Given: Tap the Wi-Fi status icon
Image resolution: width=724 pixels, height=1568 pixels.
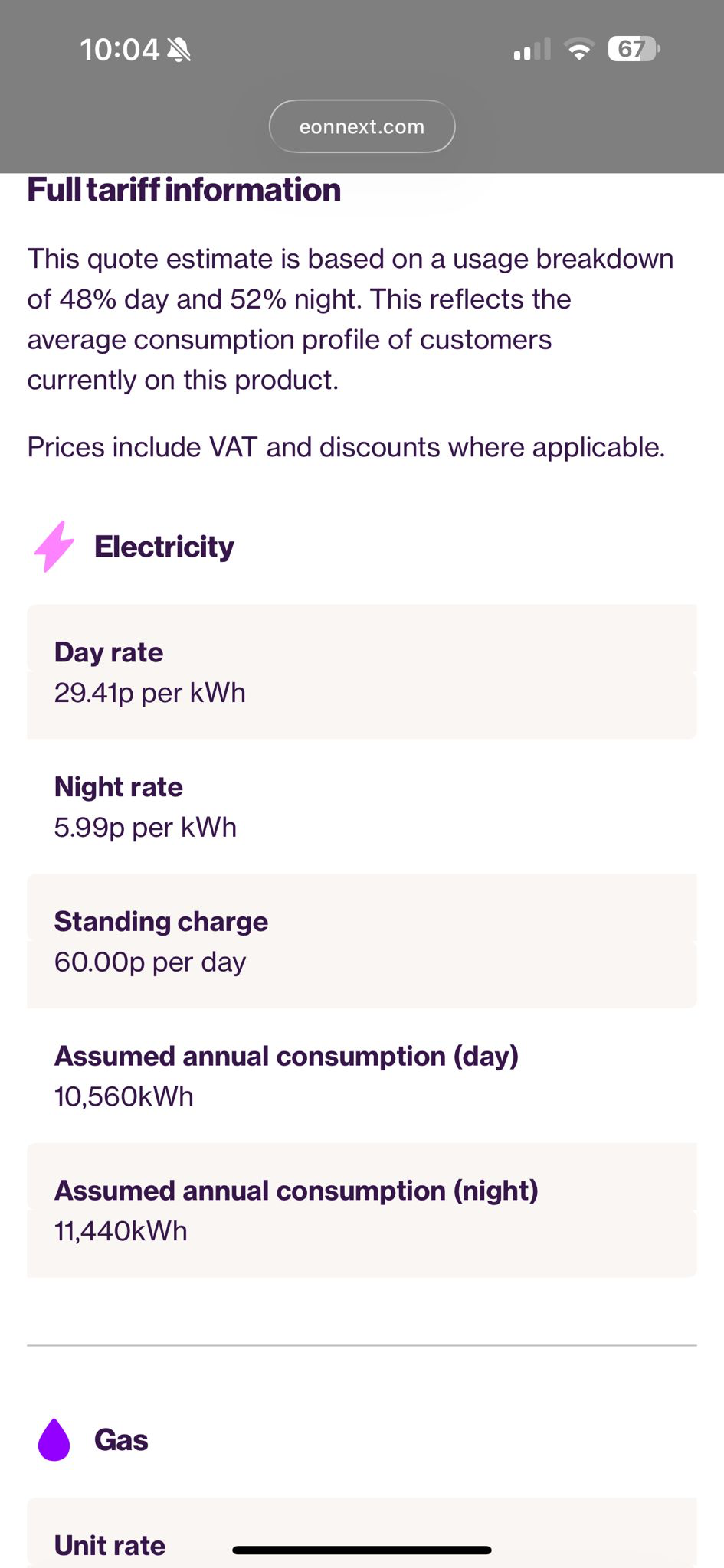Looking at the screenshot, I should click(579, 50).
